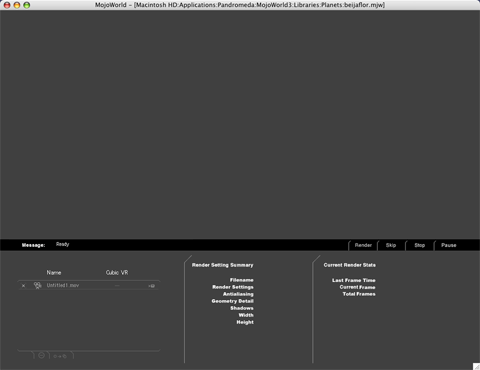The height and width of the screenshot is (370, 480).
Task: Click the Current Render State heading
Action: pos(350,265)
